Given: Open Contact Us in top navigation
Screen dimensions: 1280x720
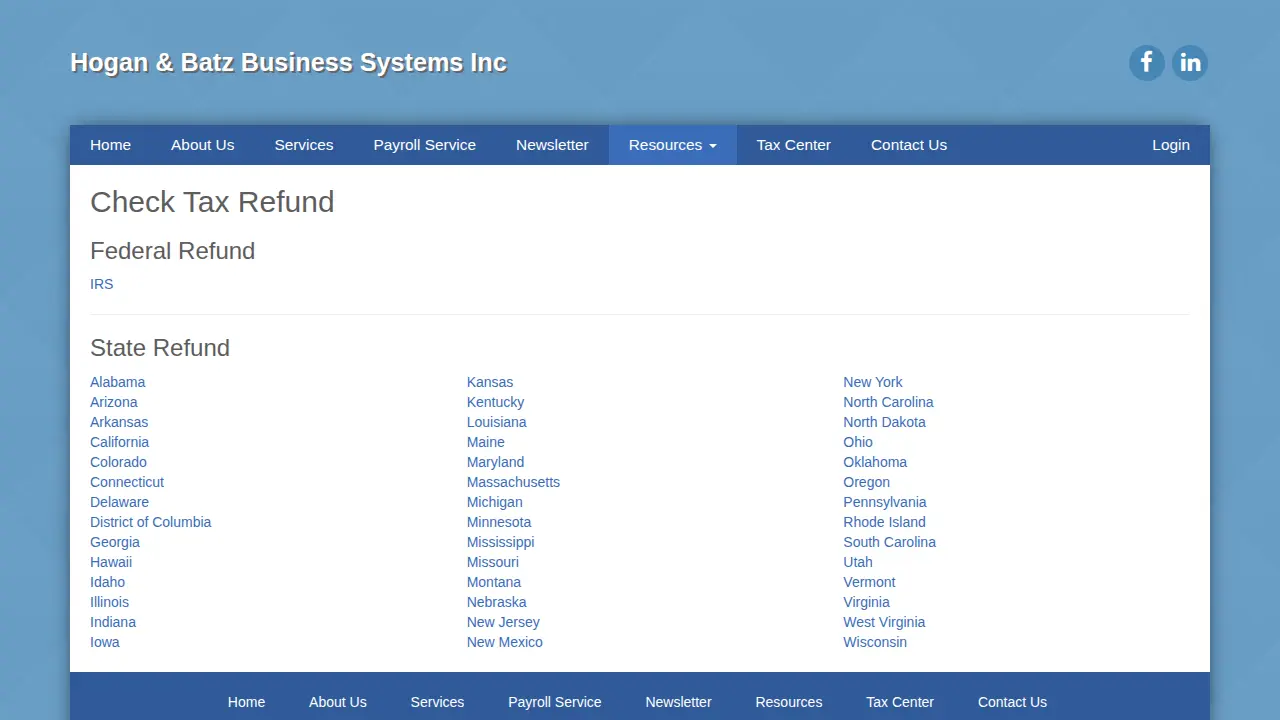Looking at the screenshot, I should point(909,145).
